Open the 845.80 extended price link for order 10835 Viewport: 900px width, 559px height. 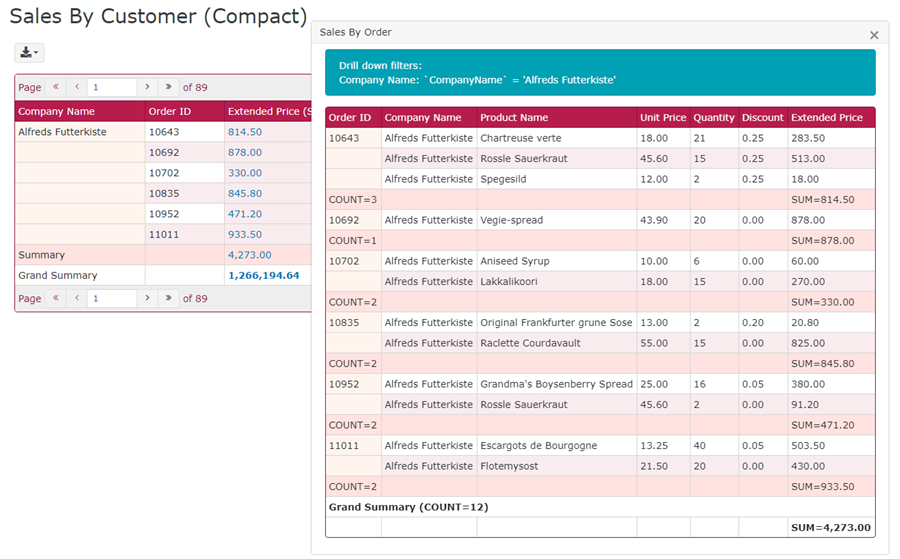(x=245, y=193)
